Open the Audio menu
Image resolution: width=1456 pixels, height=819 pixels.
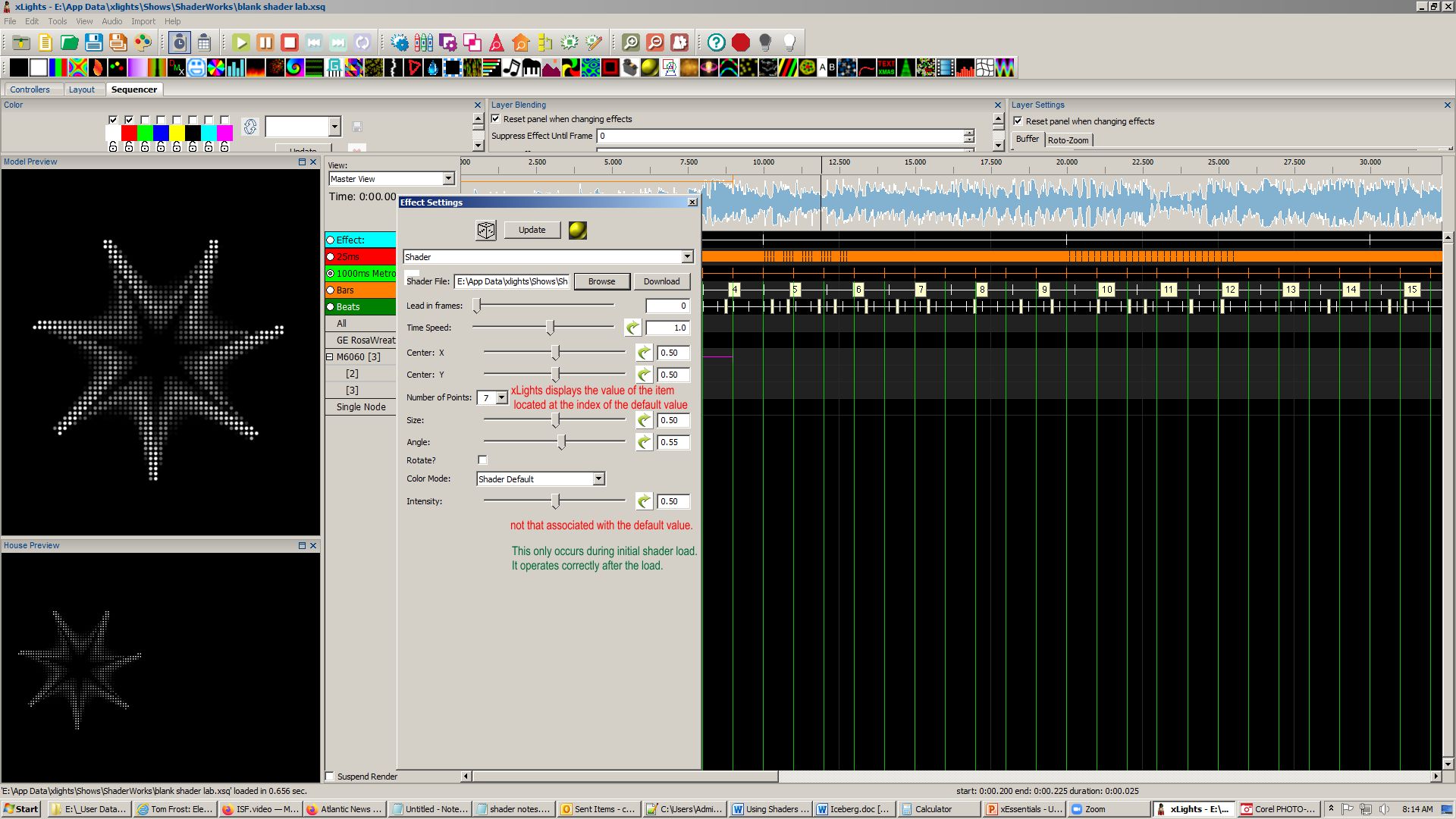tap(111, 21)
